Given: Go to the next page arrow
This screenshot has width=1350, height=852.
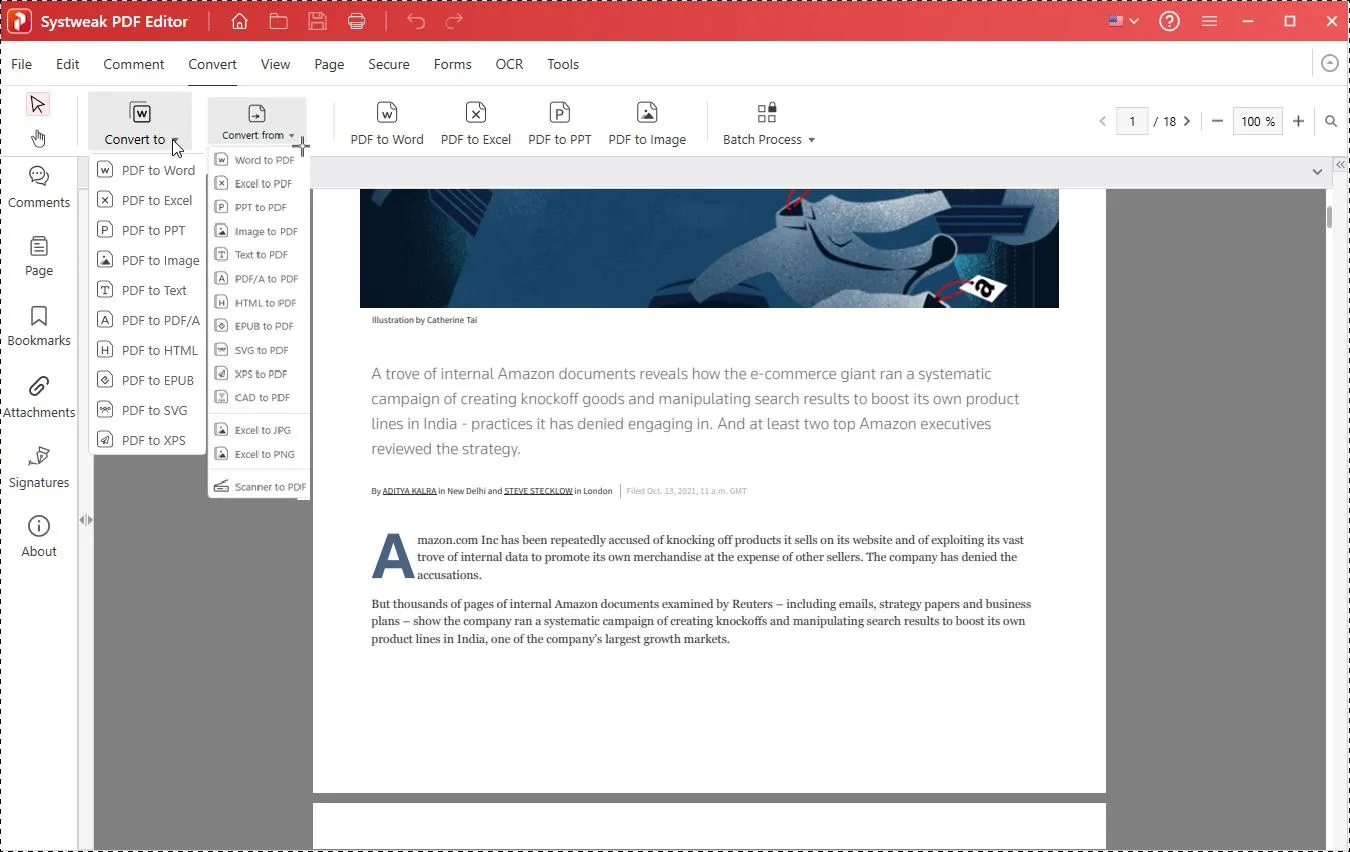Looking at the screenshot, I should click(1187, 121).
